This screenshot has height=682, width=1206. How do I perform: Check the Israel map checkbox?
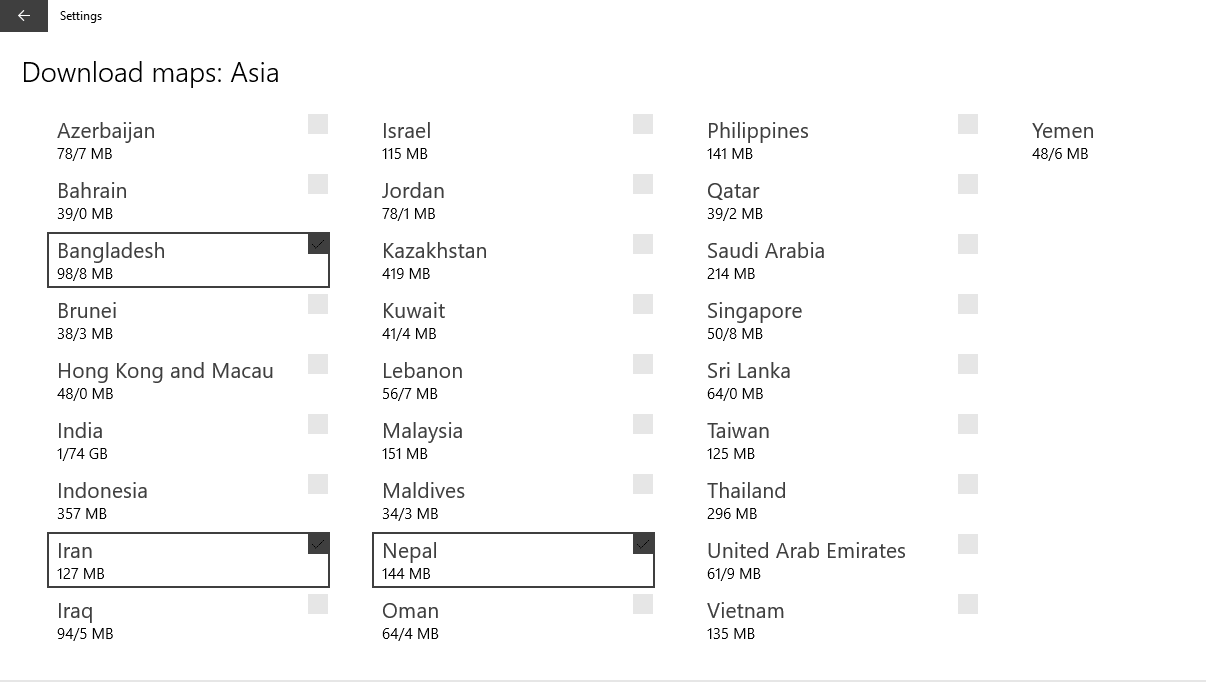pos(643,124)
